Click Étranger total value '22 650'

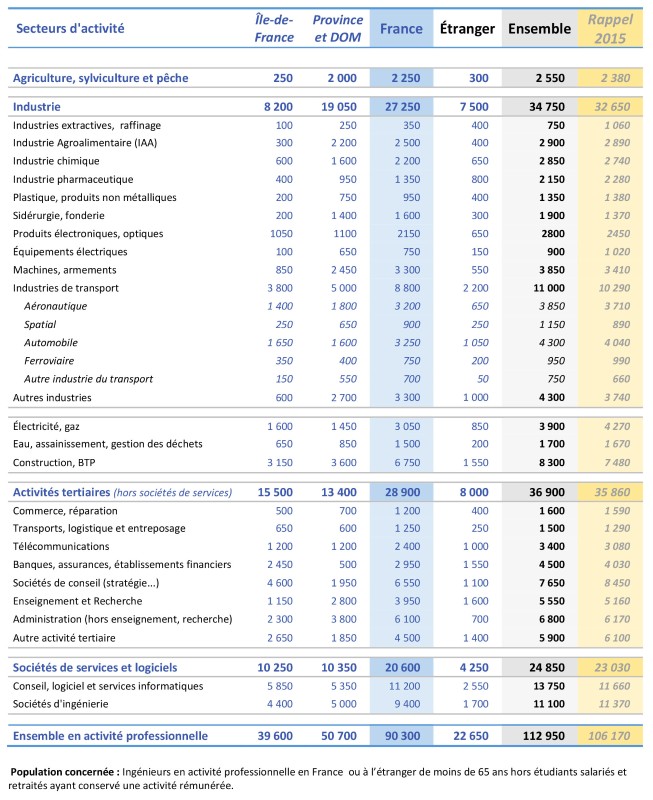coord(471,736)
